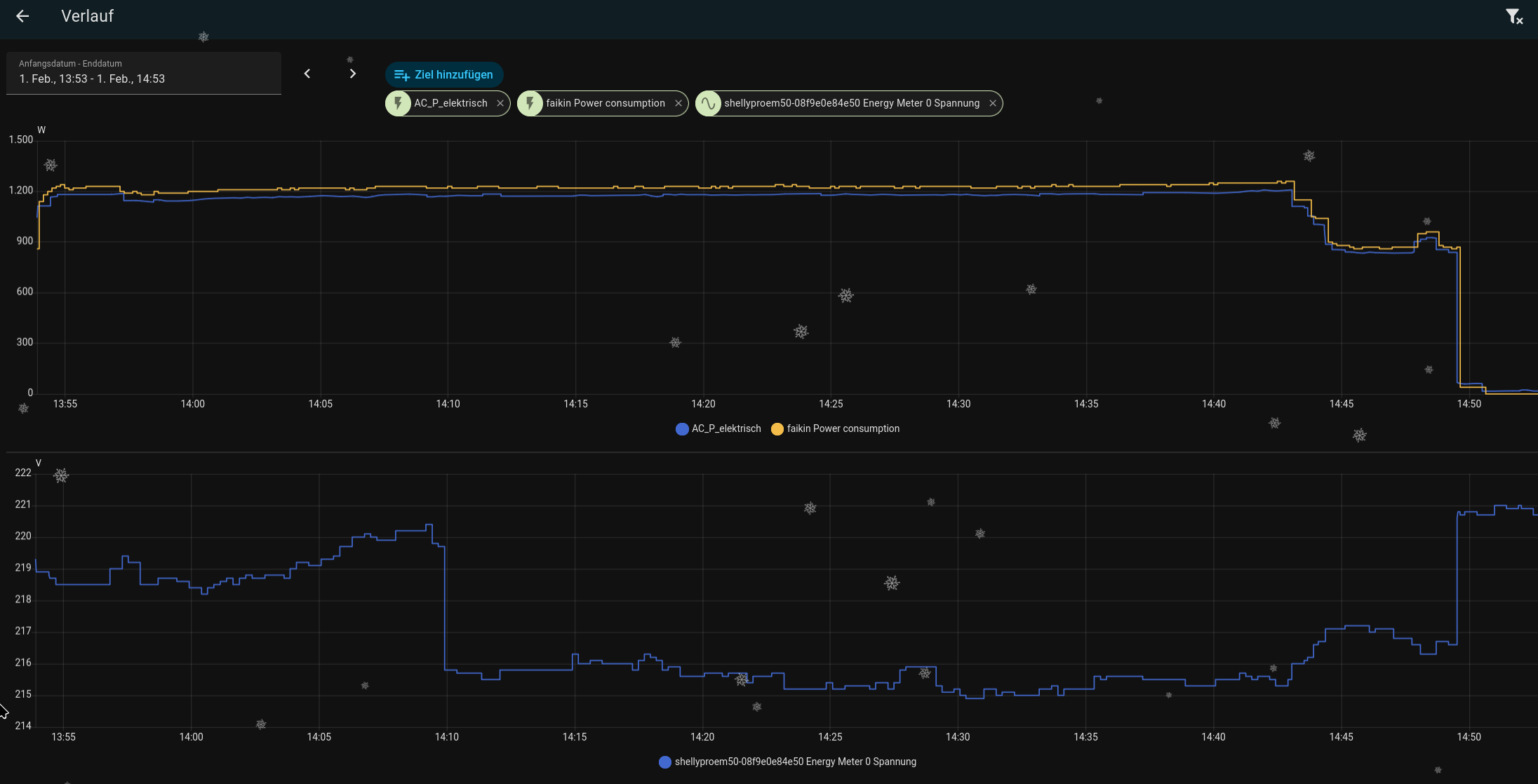
Task: Click the faikin Power consumption chip label
Action: pyautogui.click(x=606, y=104)
